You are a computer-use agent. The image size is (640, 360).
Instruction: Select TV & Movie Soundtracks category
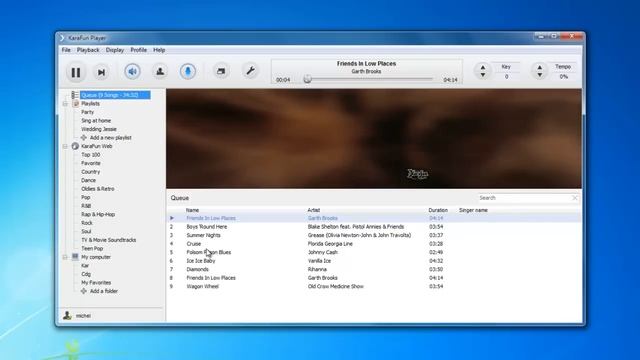(x=109, y=240)
